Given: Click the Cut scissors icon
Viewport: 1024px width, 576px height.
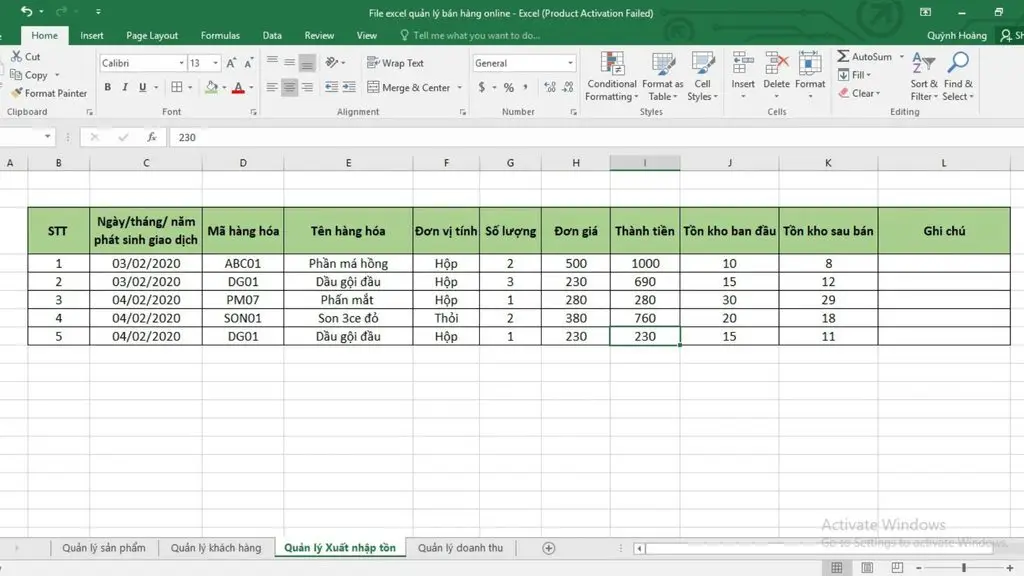Looking at the screenshot, I should pyautogui.click(x=16, y=57).
